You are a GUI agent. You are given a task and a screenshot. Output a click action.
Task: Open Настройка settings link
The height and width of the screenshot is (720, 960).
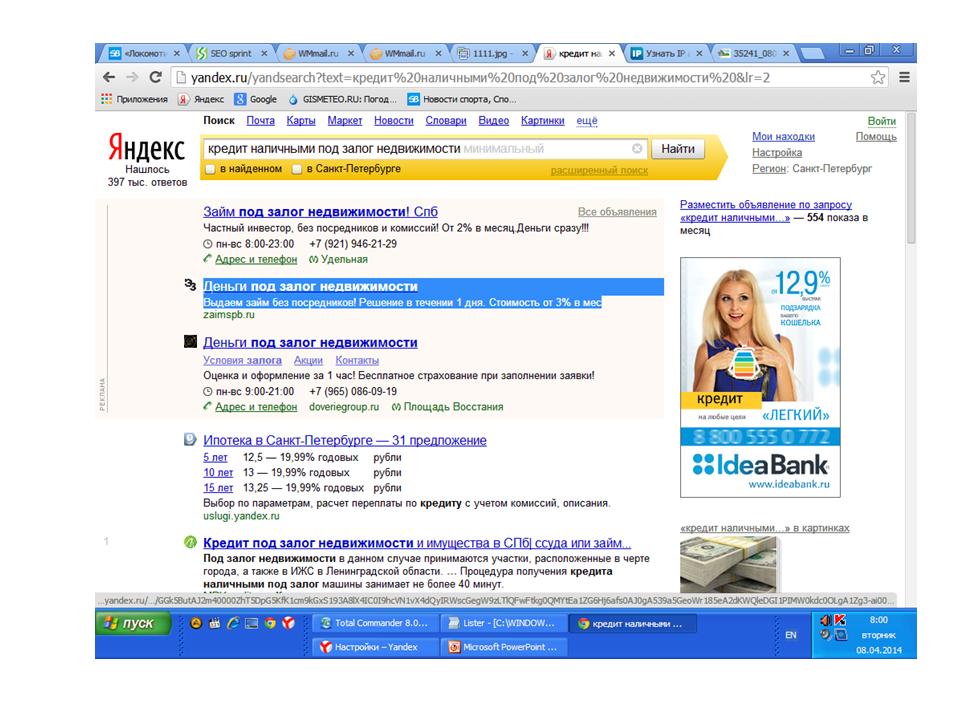pos(777,152)
